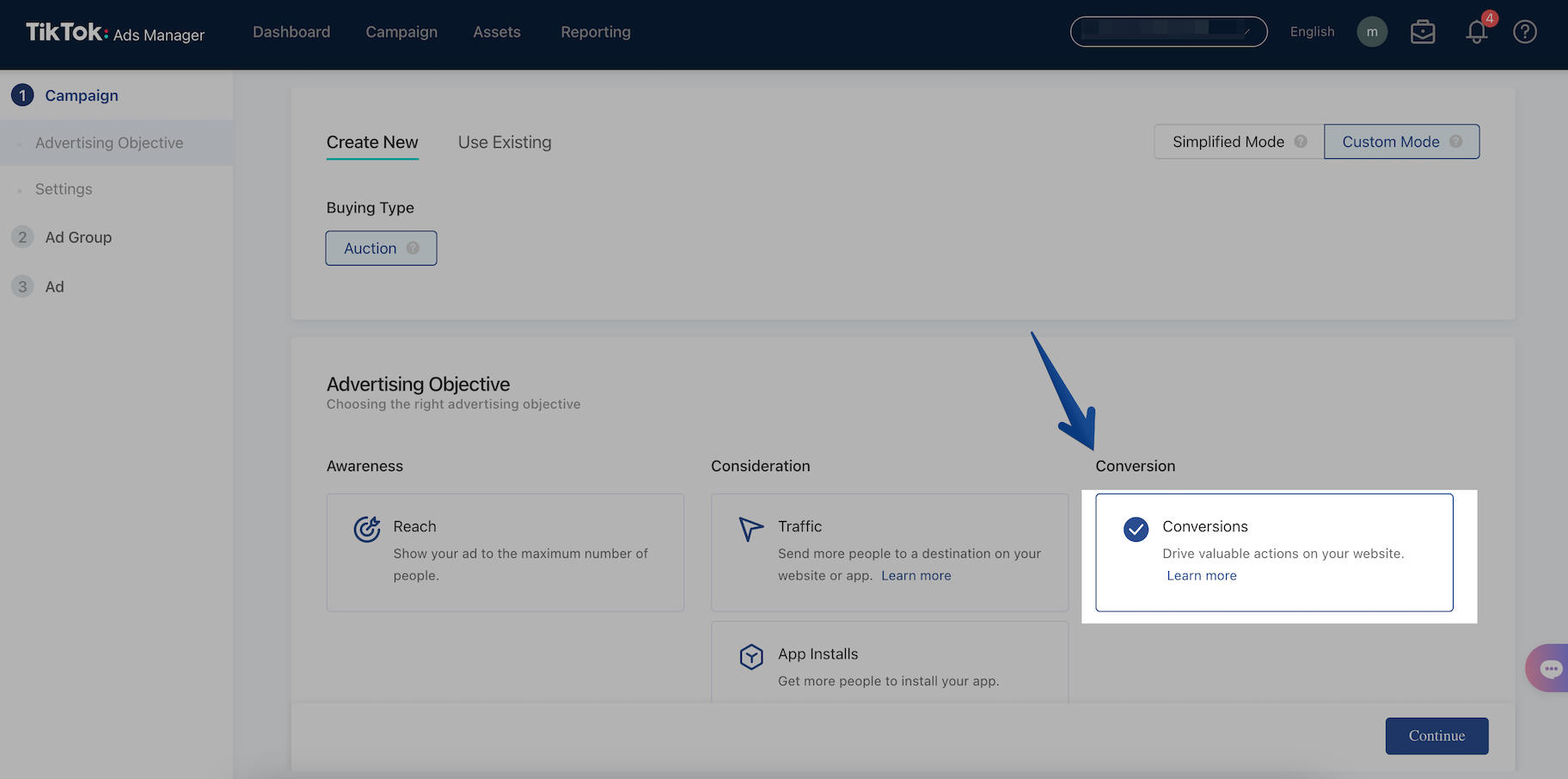This screenshot has height=779, width=1568.
Task: Click the Auction help tooltip icon
Action: point(413,248)
